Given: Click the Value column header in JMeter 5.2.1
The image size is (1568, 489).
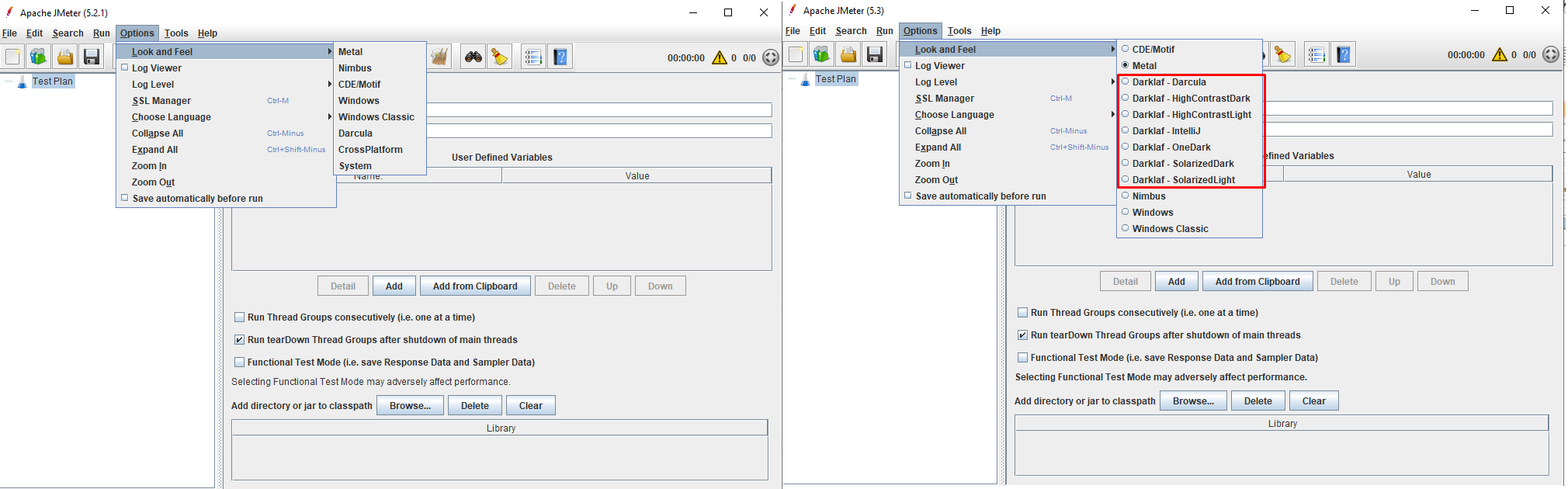Looking at the screenshot, I should (637, 176).
